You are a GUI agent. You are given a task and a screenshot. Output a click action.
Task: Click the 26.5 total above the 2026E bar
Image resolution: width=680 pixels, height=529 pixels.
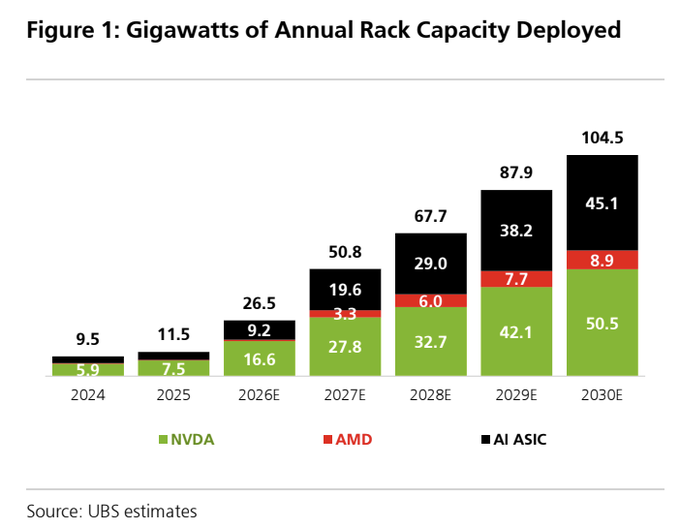(x=259, y=303)
